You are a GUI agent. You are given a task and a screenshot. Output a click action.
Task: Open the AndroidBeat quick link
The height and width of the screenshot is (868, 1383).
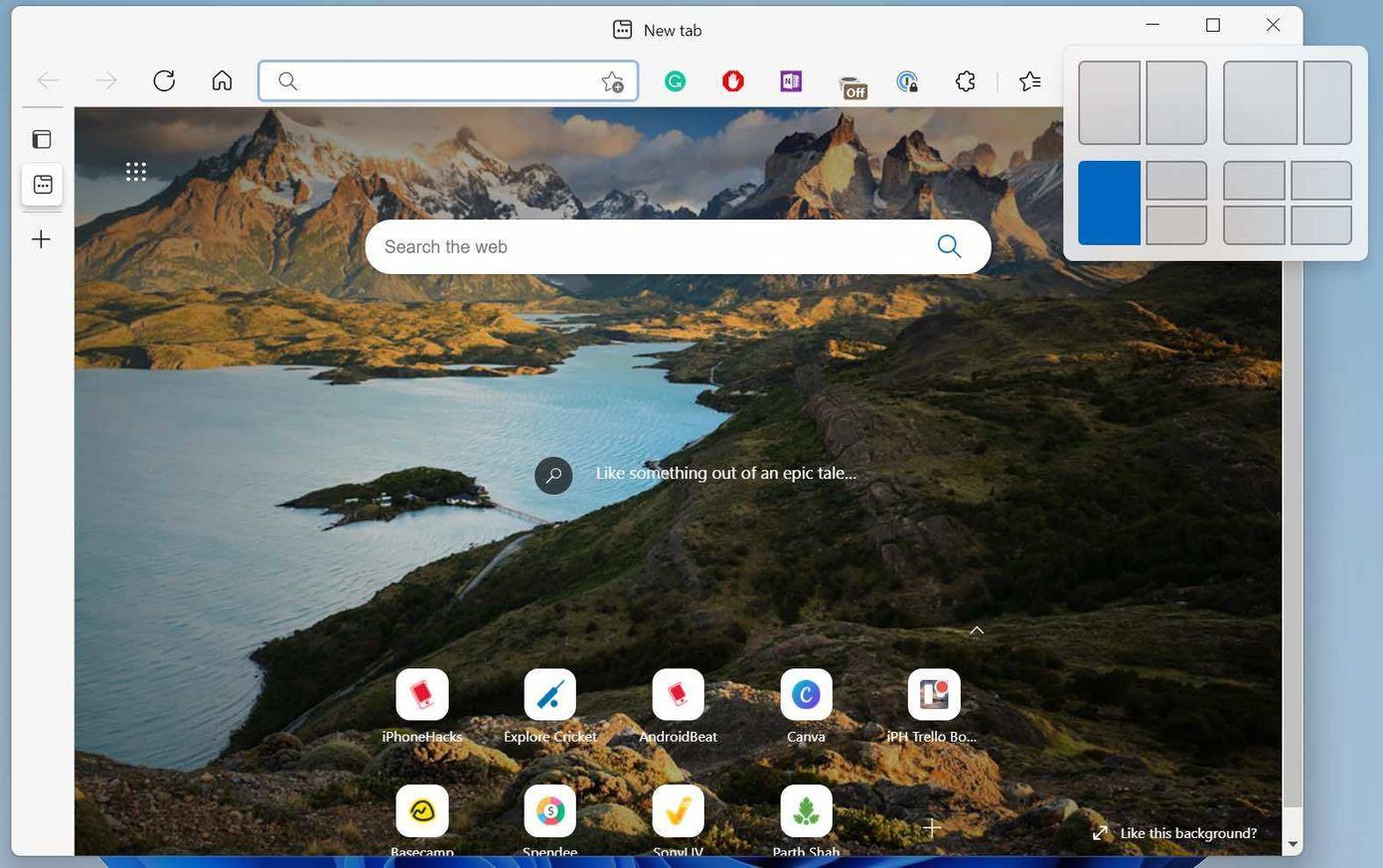click(678, 707)
